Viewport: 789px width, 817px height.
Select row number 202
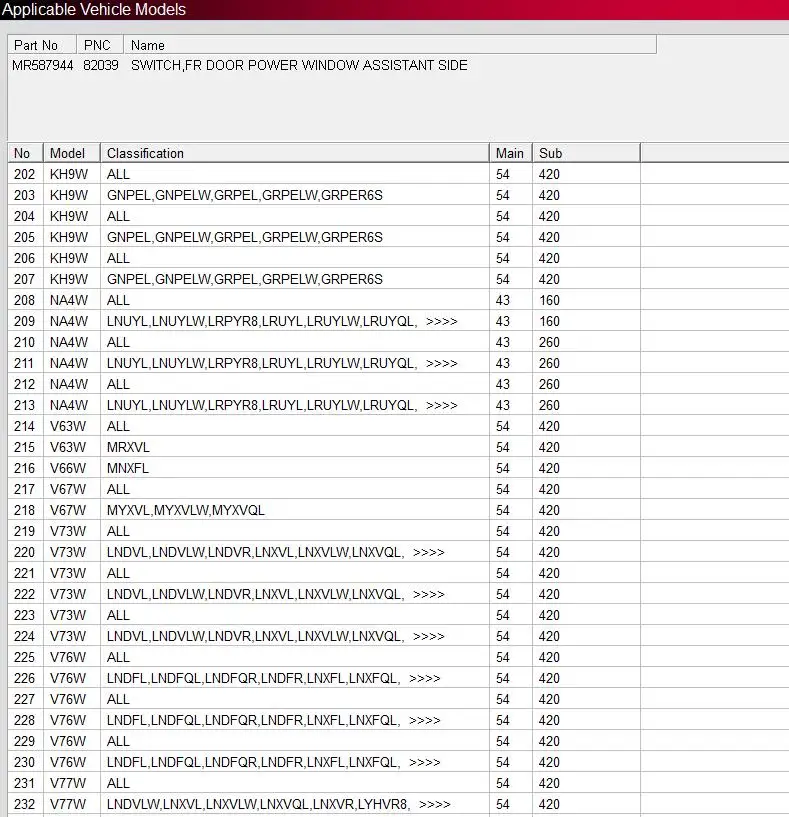coord(24,174)
